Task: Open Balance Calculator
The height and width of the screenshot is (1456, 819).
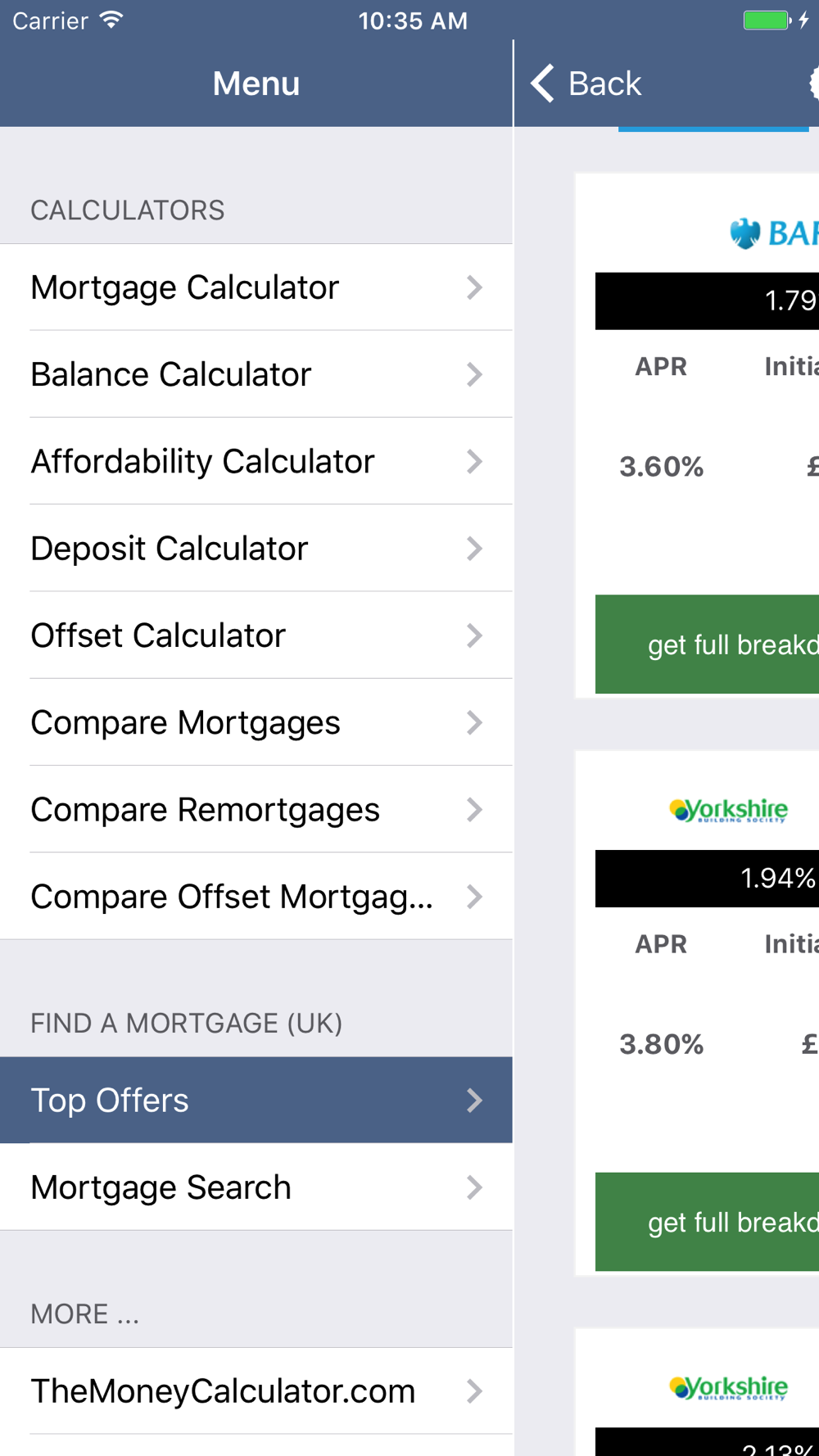Action: (256, 374)
